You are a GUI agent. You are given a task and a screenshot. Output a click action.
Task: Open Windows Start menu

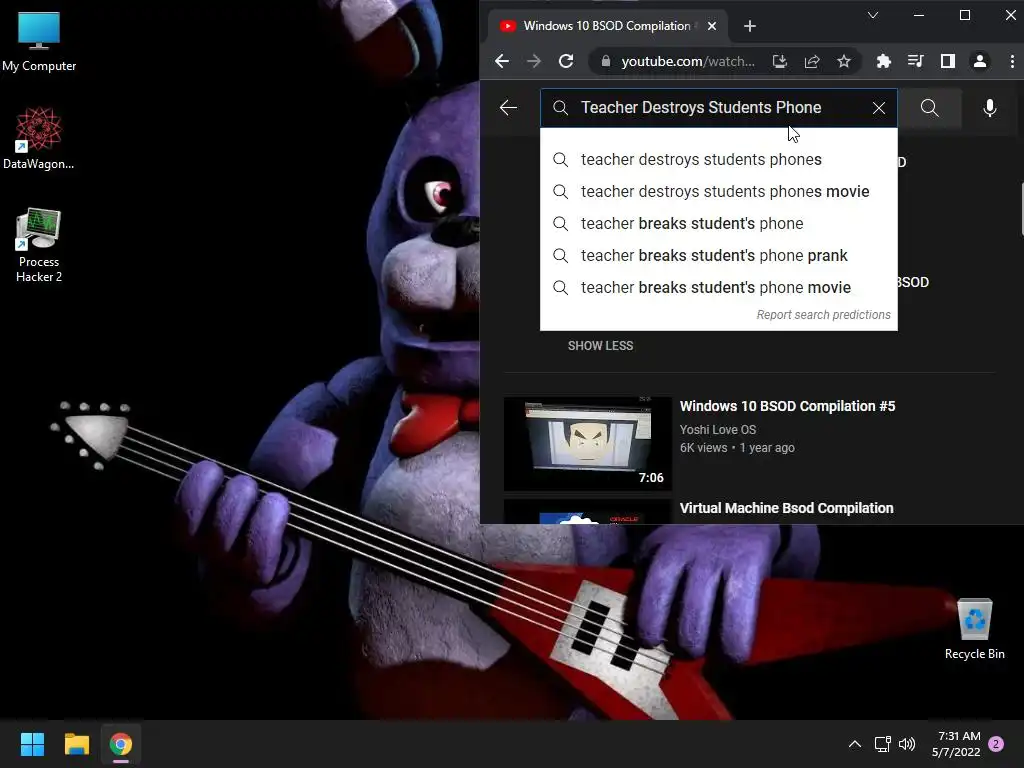tap(32, 744)
